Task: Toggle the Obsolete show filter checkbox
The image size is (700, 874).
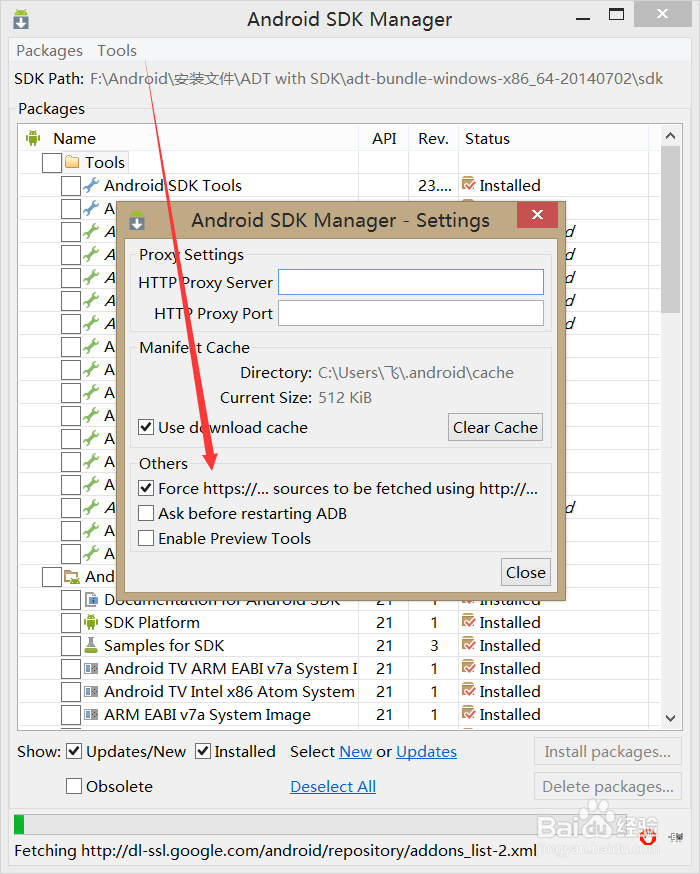Action: point(74,786)
